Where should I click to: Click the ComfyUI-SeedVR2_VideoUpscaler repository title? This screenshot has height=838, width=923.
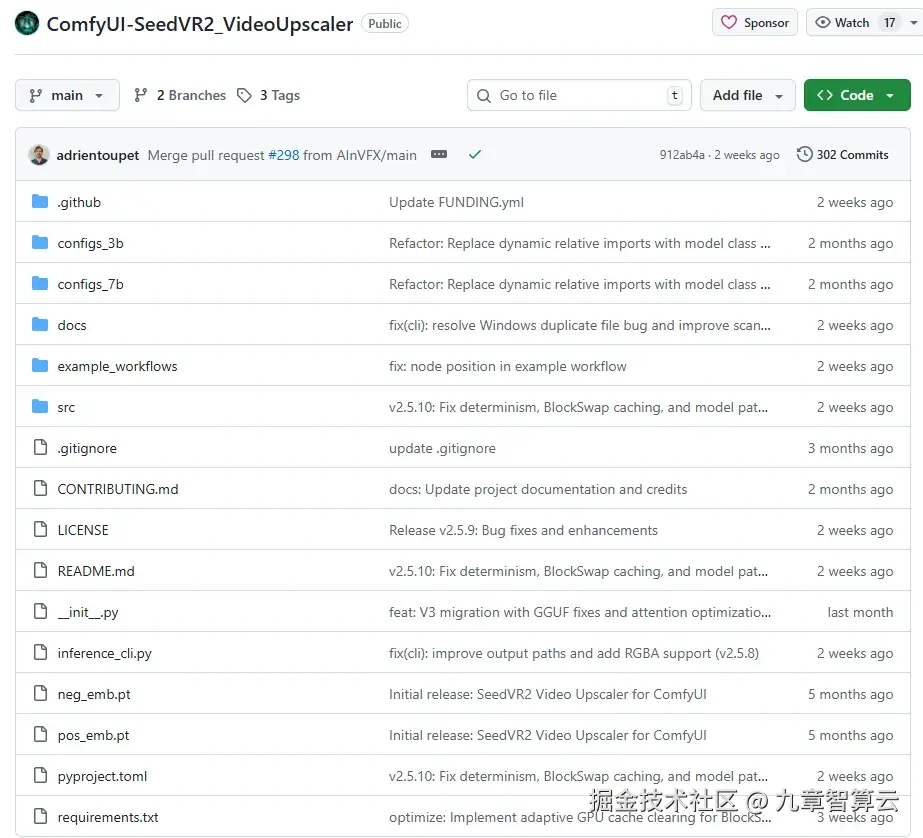pyautogui.click(x=200, y=24)
